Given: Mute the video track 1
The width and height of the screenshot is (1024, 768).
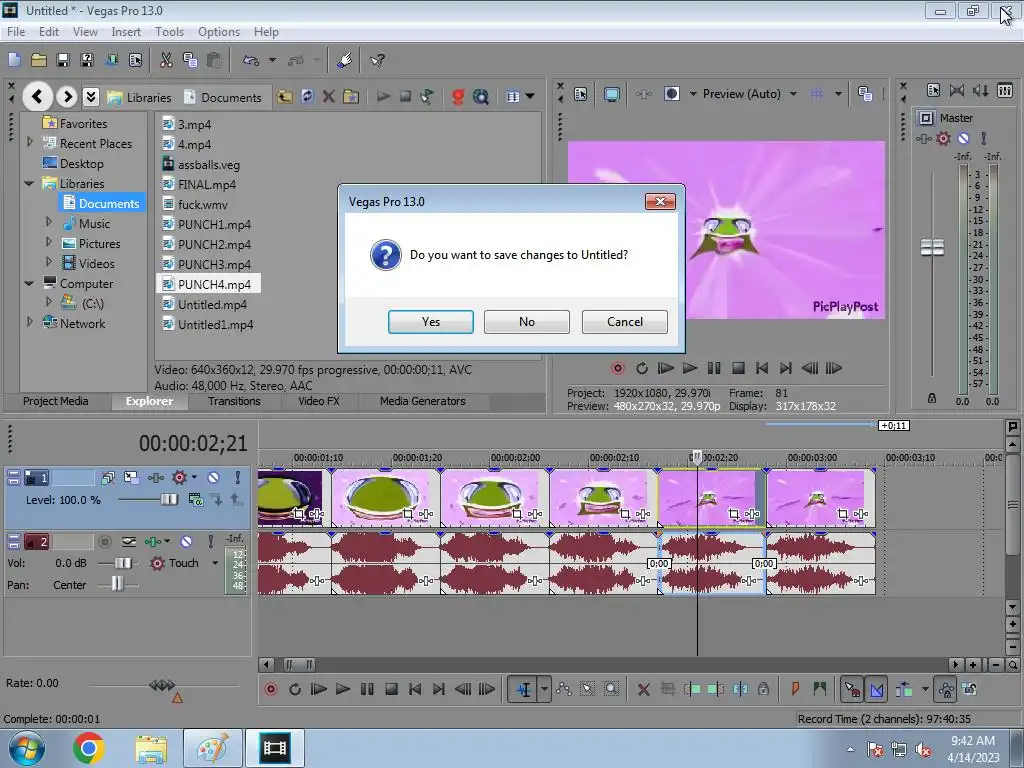Looking at the screenshot, I should pyautogui.click(x=213, y=477).
